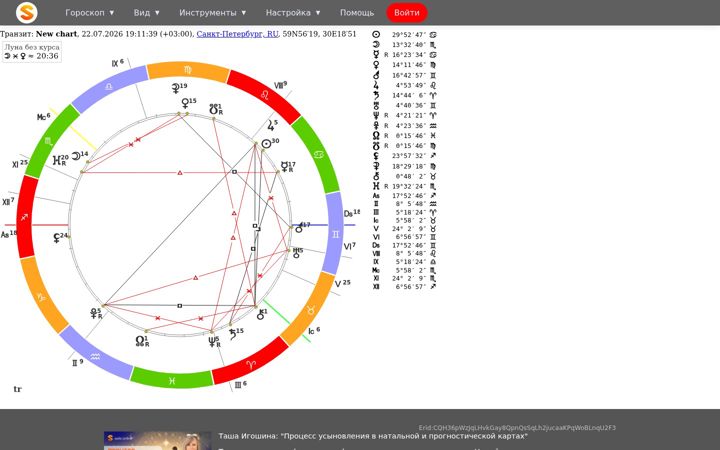This screenshot has width=720, height=450.
Task: Click Jupiter symbol in the positions table
Action: click(x=376, y=85)
